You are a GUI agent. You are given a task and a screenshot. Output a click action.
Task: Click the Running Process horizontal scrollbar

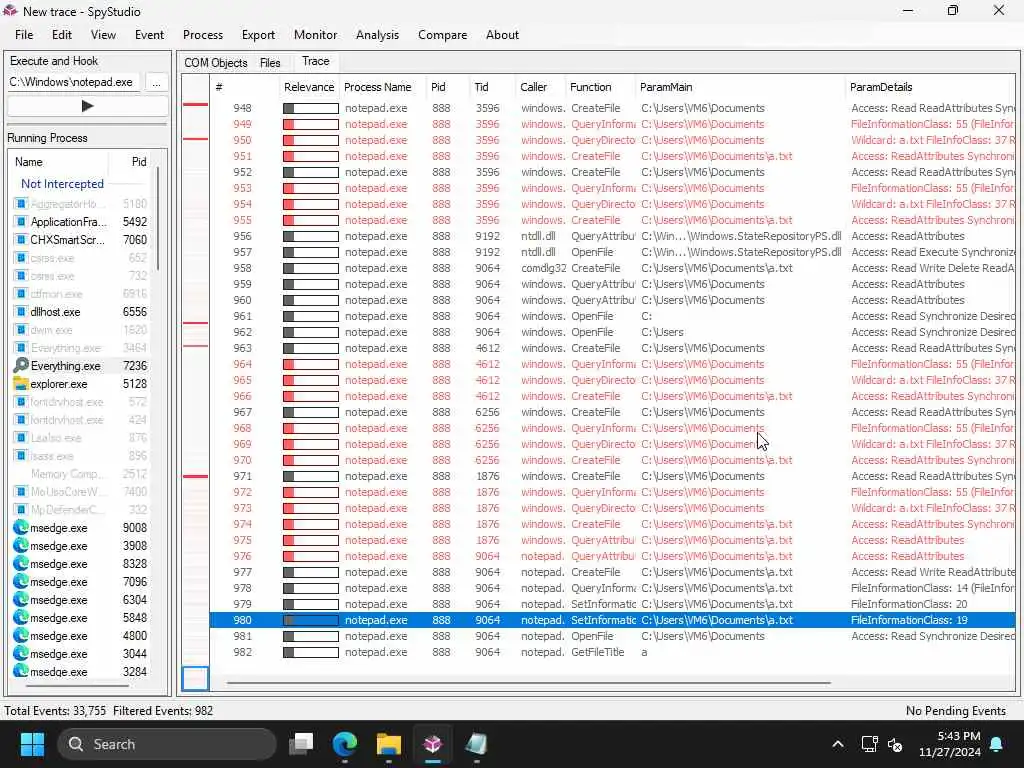(x=76, y=686)
